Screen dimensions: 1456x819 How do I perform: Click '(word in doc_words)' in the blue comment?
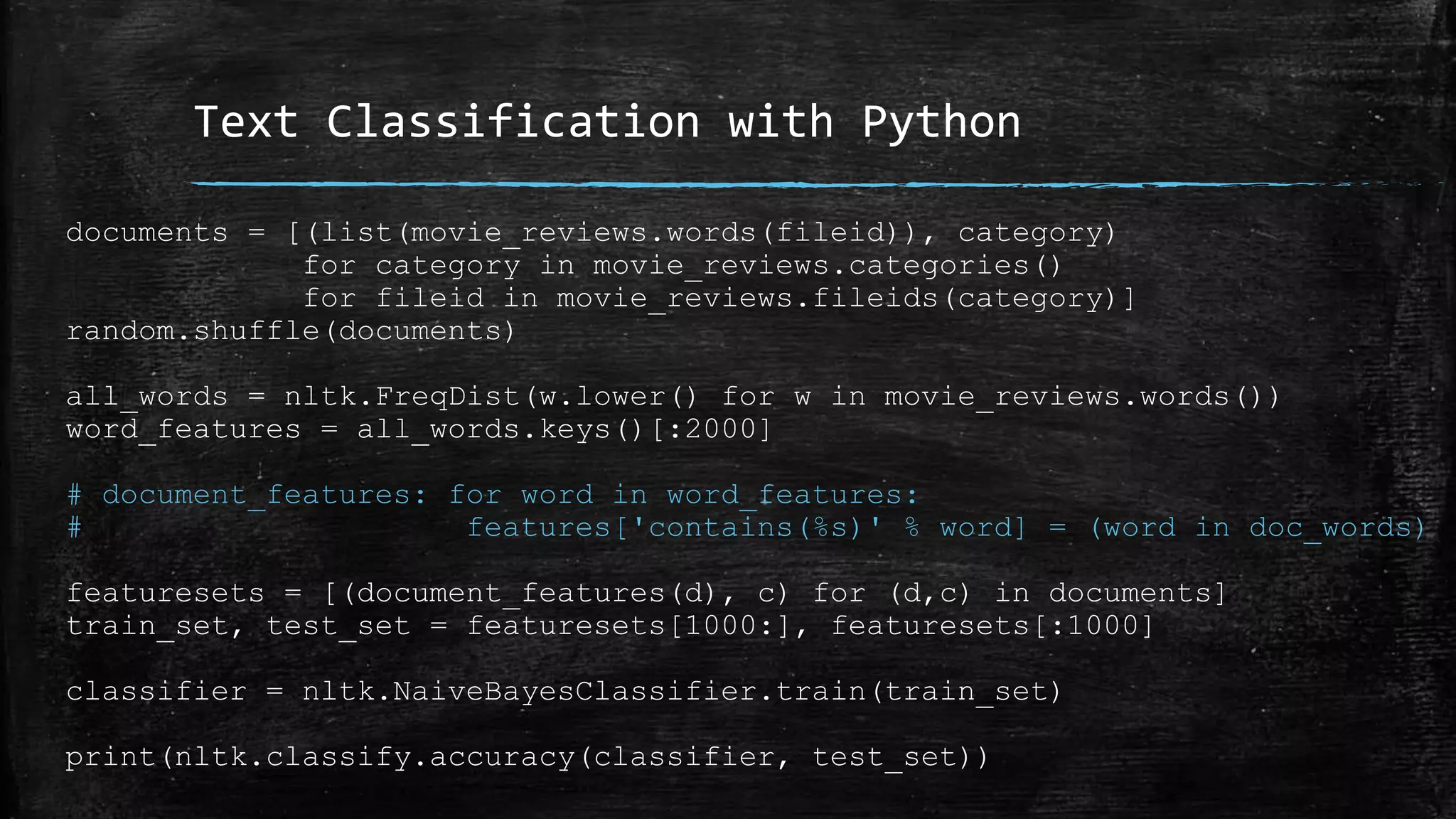[x=1257, y=528]
